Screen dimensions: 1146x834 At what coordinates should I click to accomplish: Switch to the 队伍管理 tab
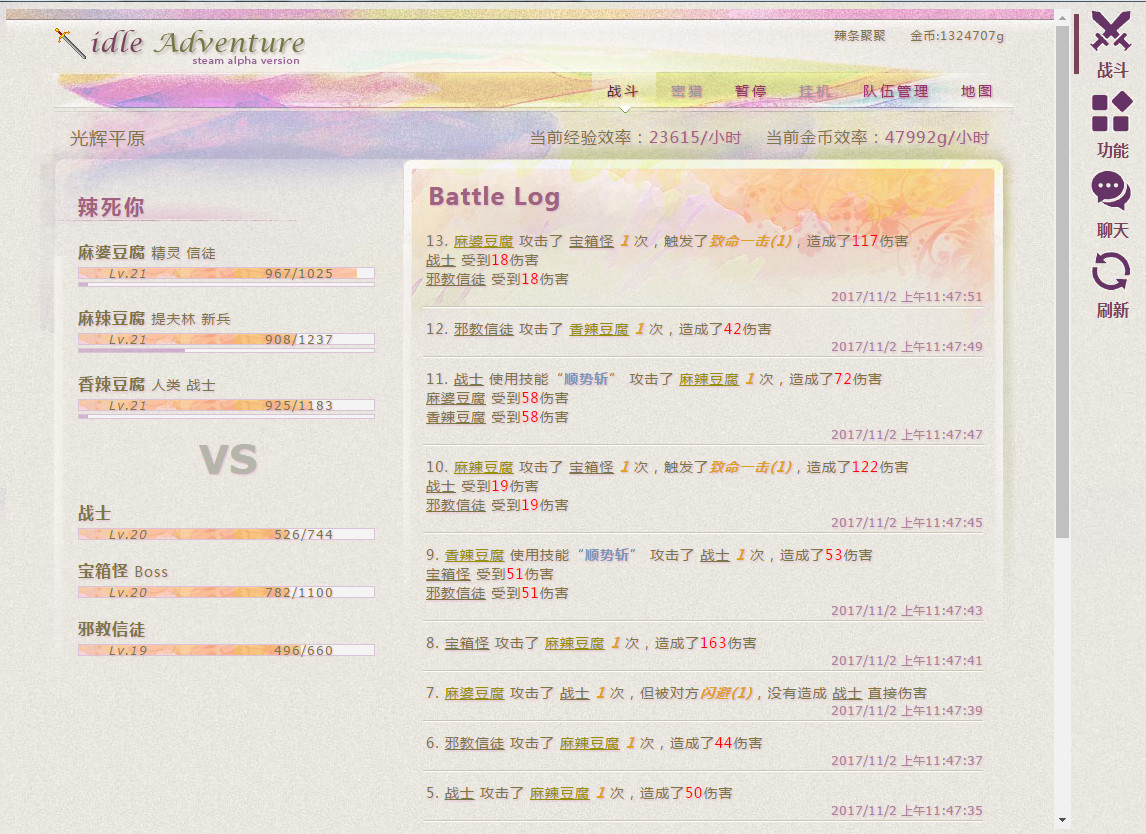tap(898, 90)
